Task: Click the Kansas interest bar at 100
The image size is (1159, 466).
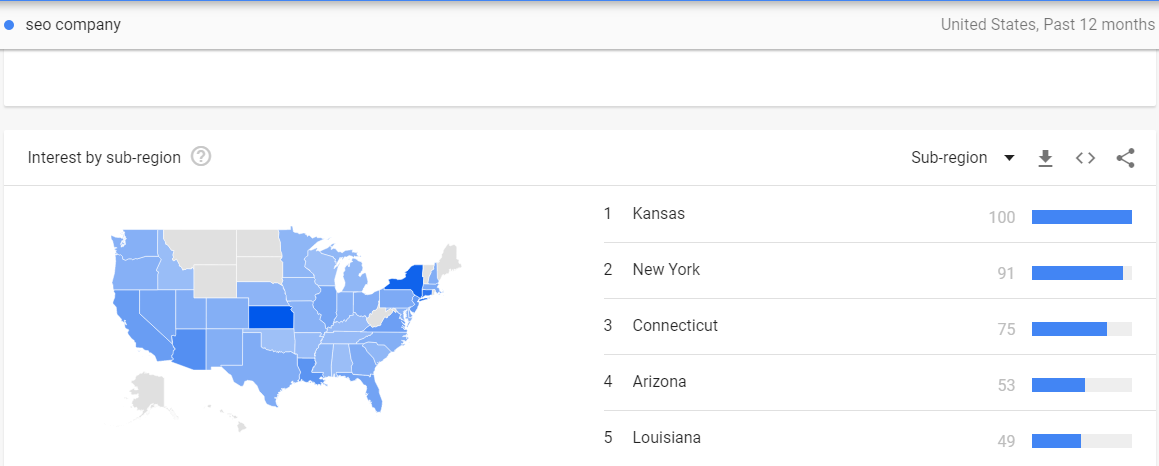Action: 1081,217
